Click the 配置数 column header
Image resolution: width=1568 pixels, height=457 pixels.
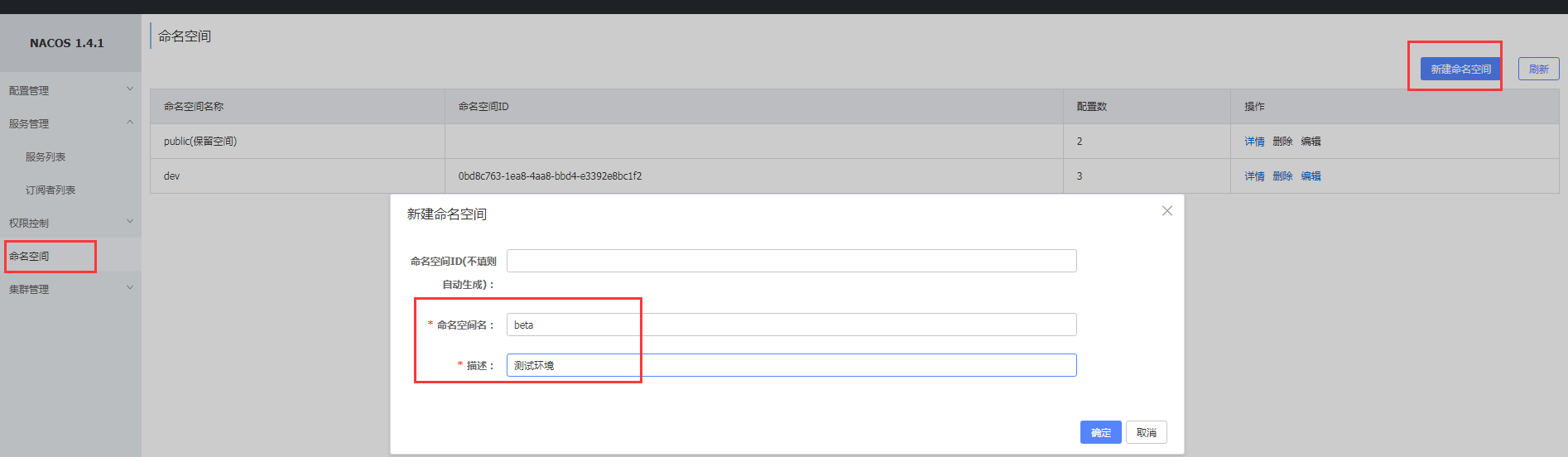click(x=1092, y=107)
